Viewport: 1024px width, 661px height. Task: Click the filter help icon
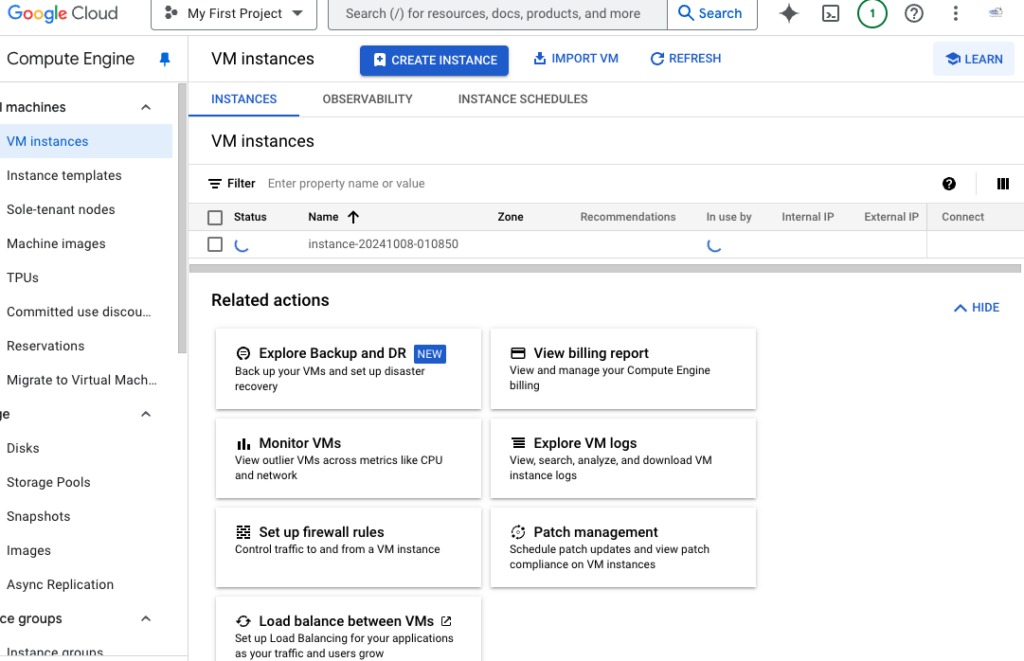click(x=949, y=184)
